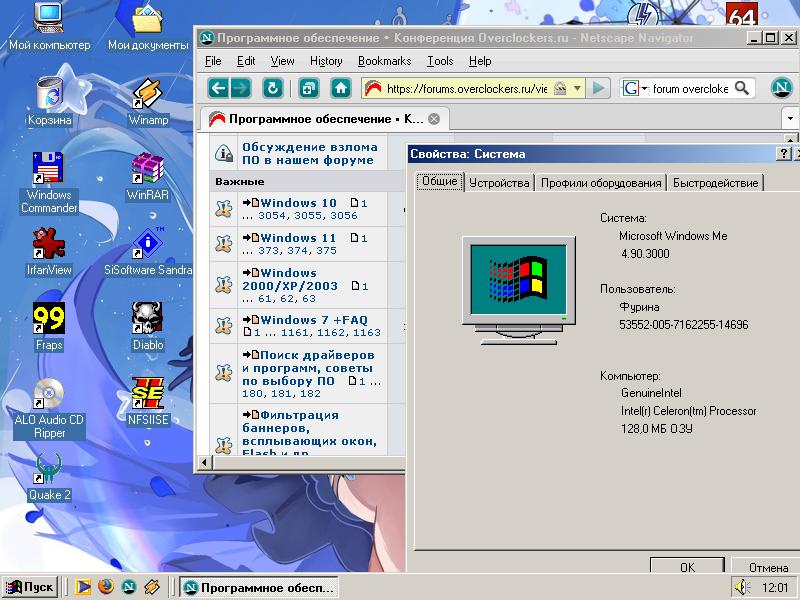
Task: Open the Edit menu
Action: [246, 61]
